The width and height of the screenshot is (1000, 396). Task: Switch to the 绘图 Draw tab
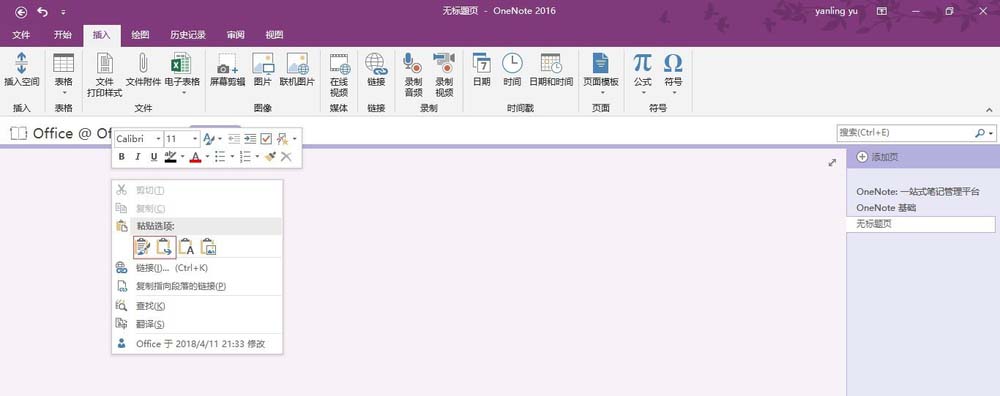click(x=140, y=35)
